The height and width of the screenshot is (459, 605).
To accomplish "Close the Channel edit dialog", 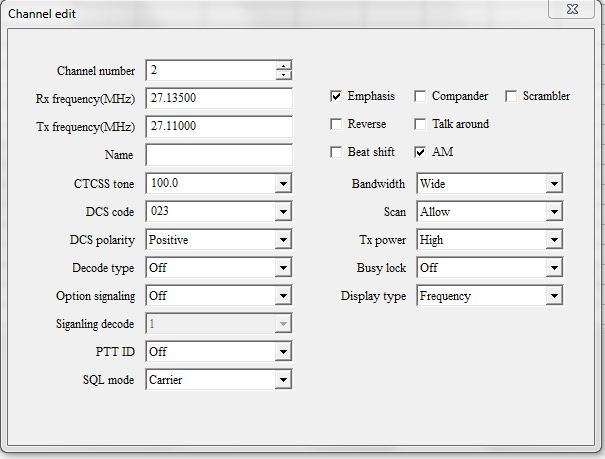I will coord(572,9).
